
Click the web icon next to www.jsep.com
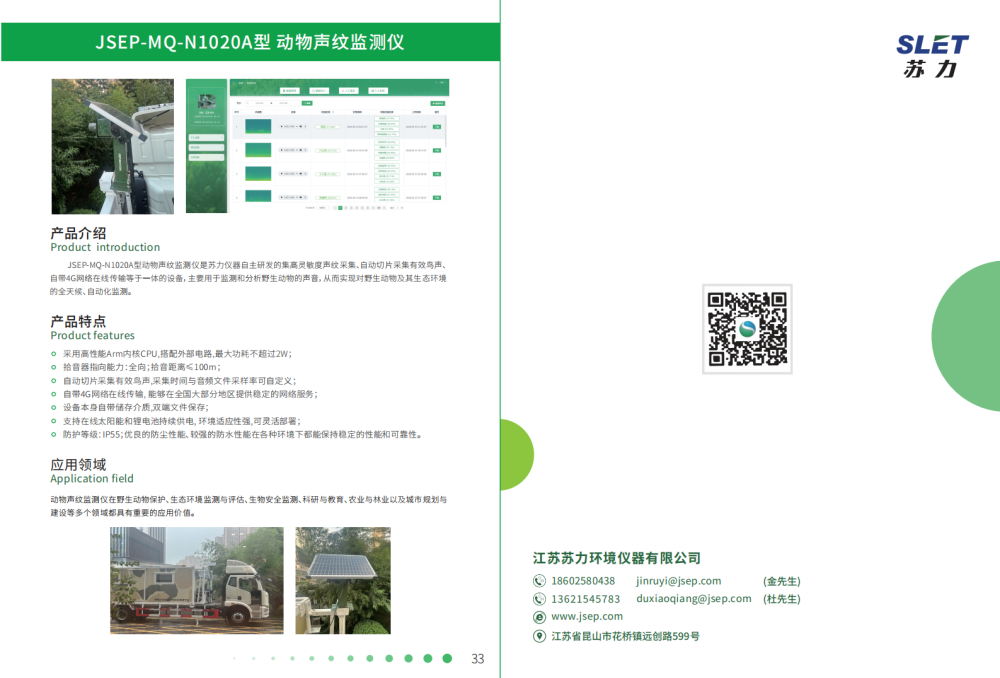click(540, 618)
